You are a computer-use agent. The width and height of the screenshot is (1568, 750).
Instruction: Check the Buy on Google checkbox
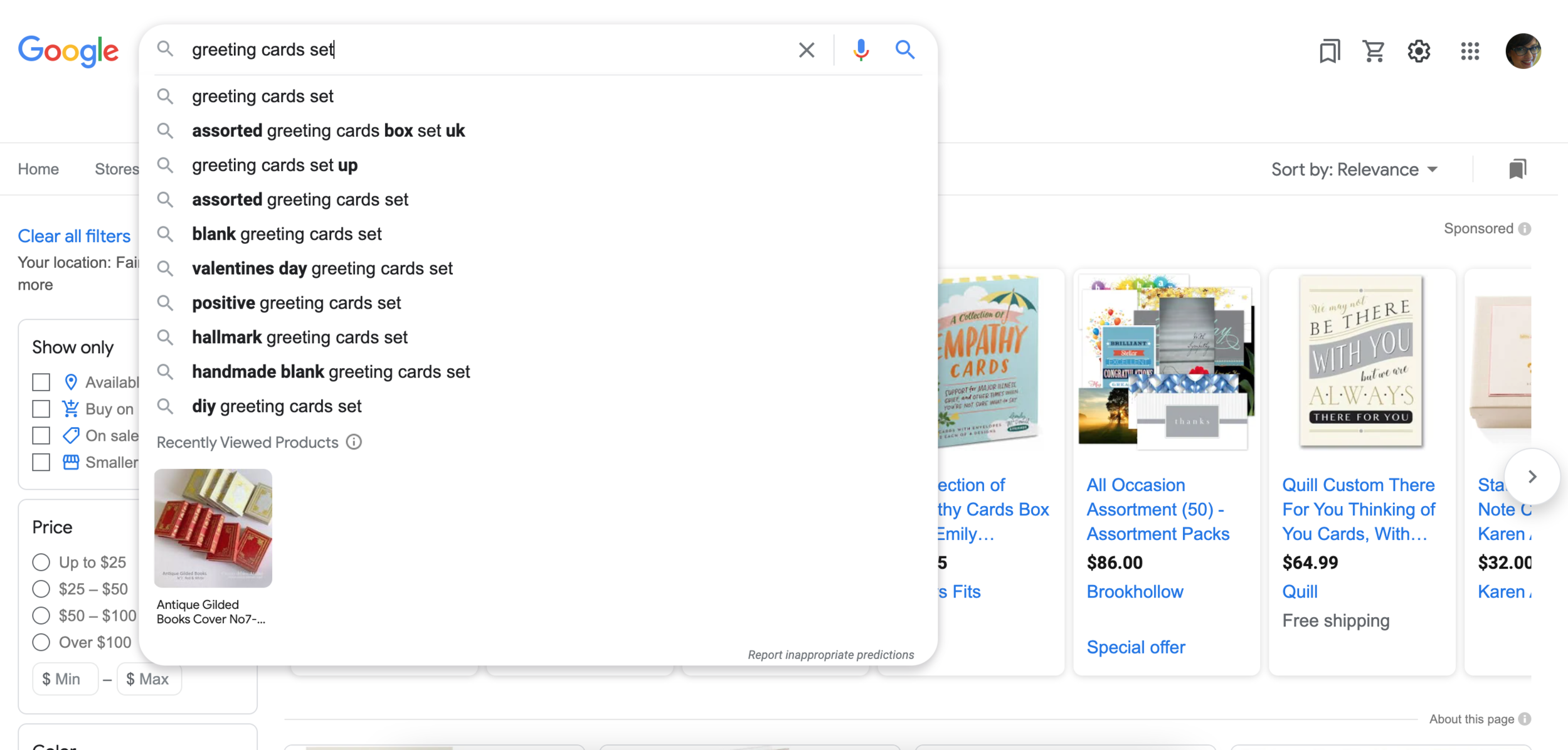click(41, 409)
